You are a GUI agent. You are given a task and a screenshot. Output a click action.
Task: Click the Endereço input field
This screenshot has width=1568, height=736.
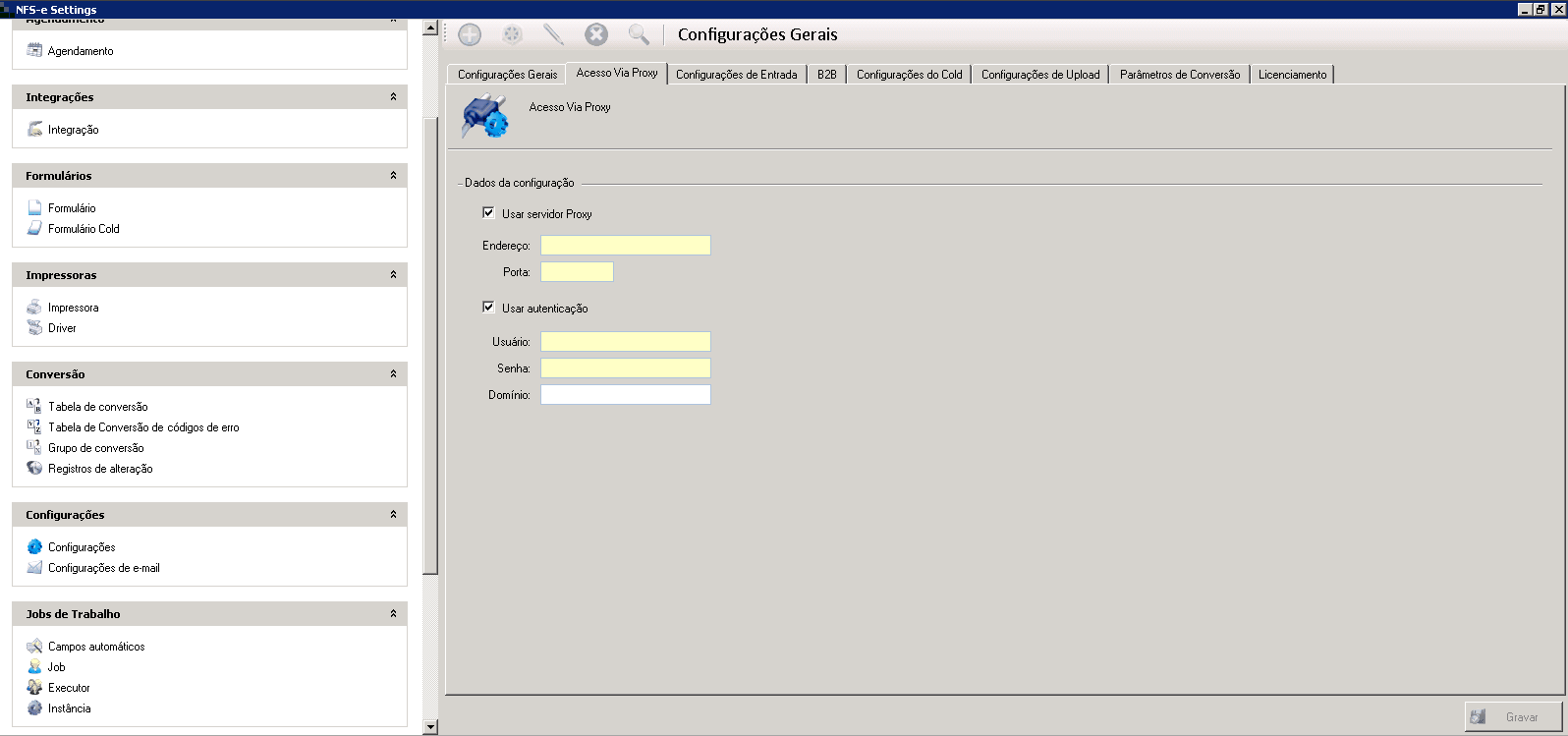pos(625,246)
